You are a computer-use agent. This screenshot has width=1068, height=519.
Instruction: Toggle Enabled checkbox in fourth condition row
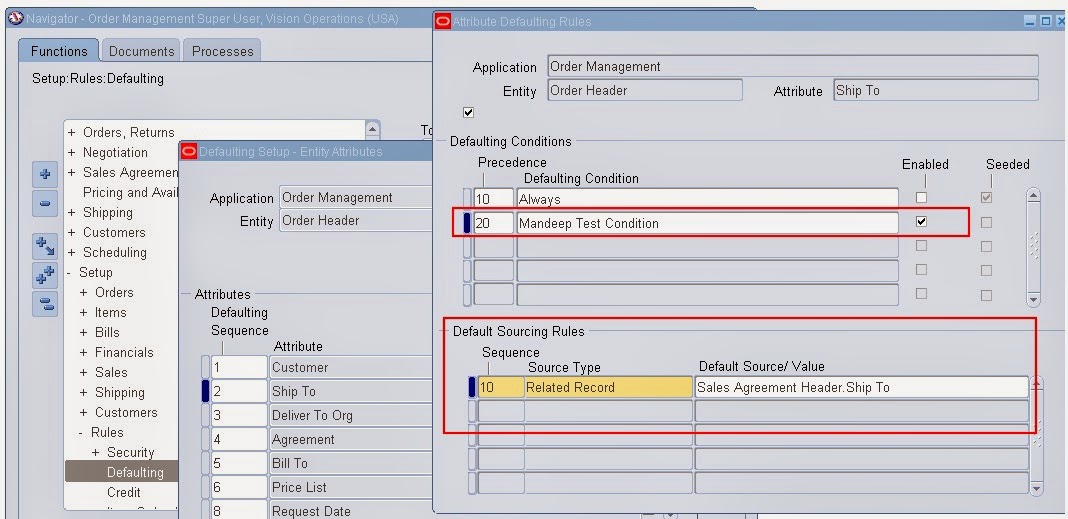click(x=922, y=270)
